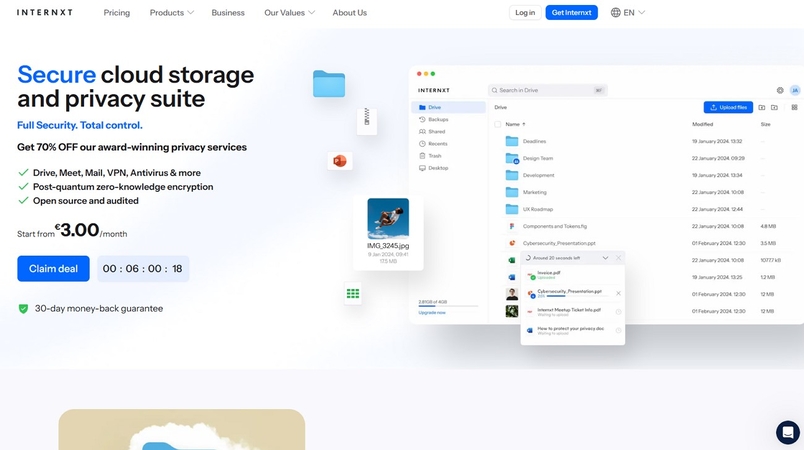Click the Components and Tokens.fig file icon
The image size is (804, 450).
click(x=512, y=226)
